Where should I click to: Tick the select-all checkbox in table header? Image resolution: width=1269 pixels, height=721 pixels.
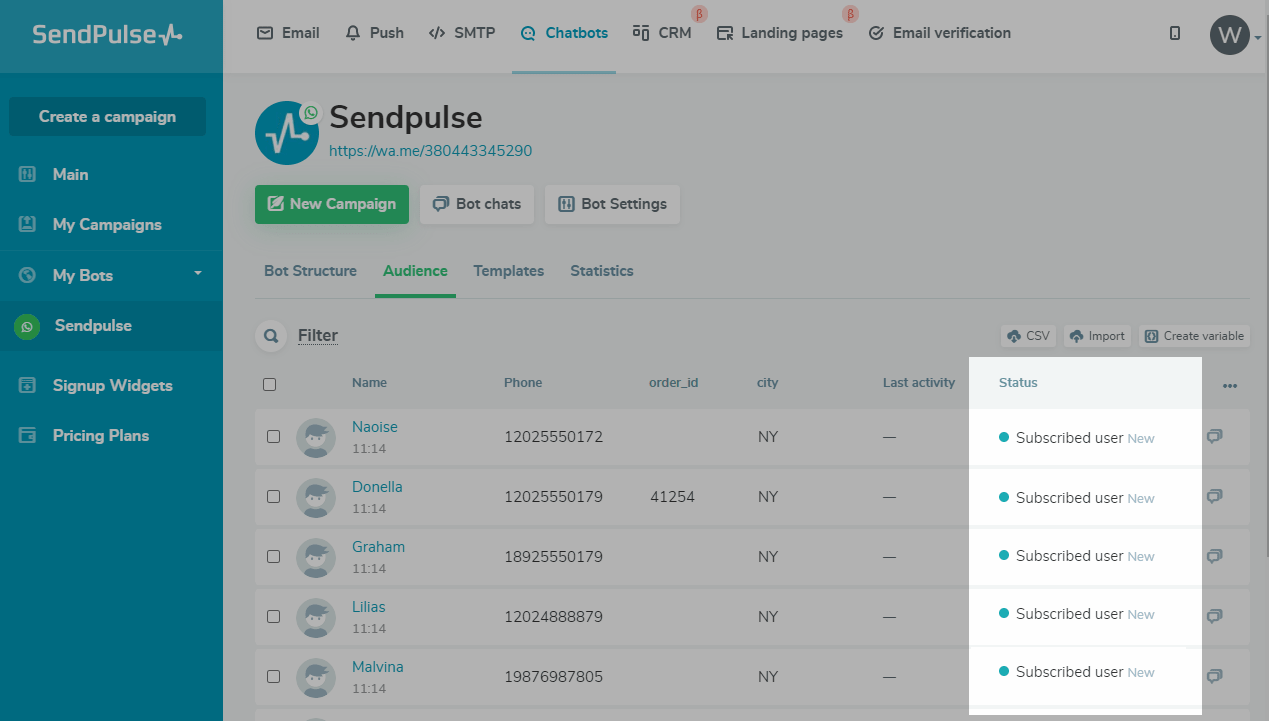pyautogui.click(x=269, y=384)
